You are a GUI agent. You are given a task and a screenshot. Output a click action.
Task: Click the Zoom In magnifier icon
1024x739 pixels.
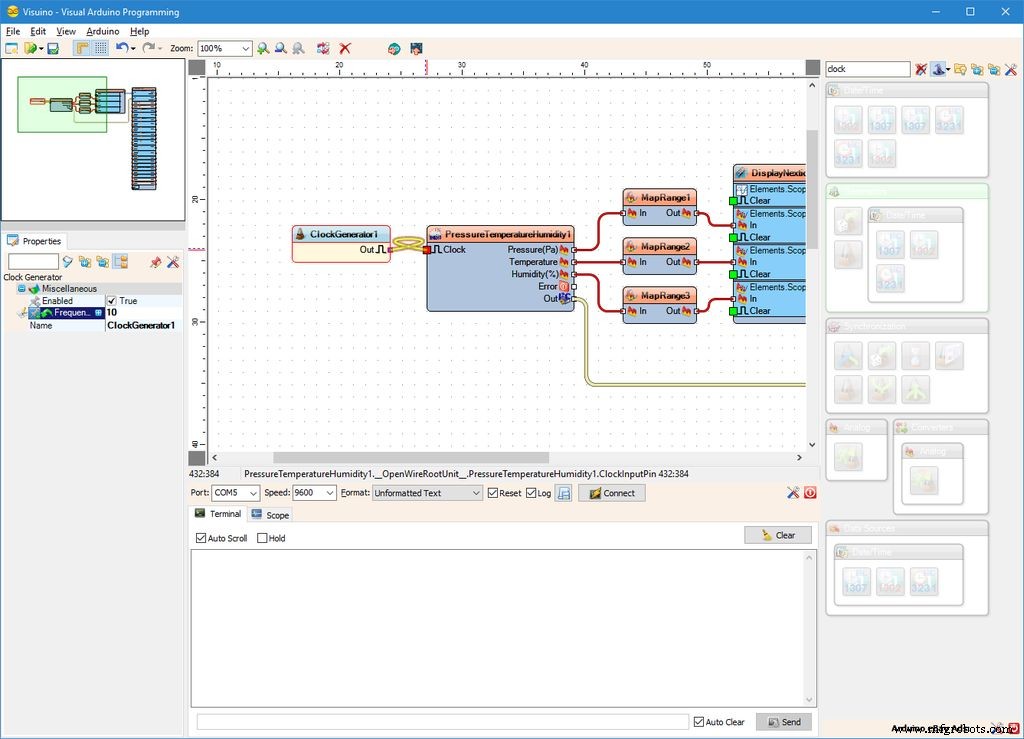(x=263, y=48)
